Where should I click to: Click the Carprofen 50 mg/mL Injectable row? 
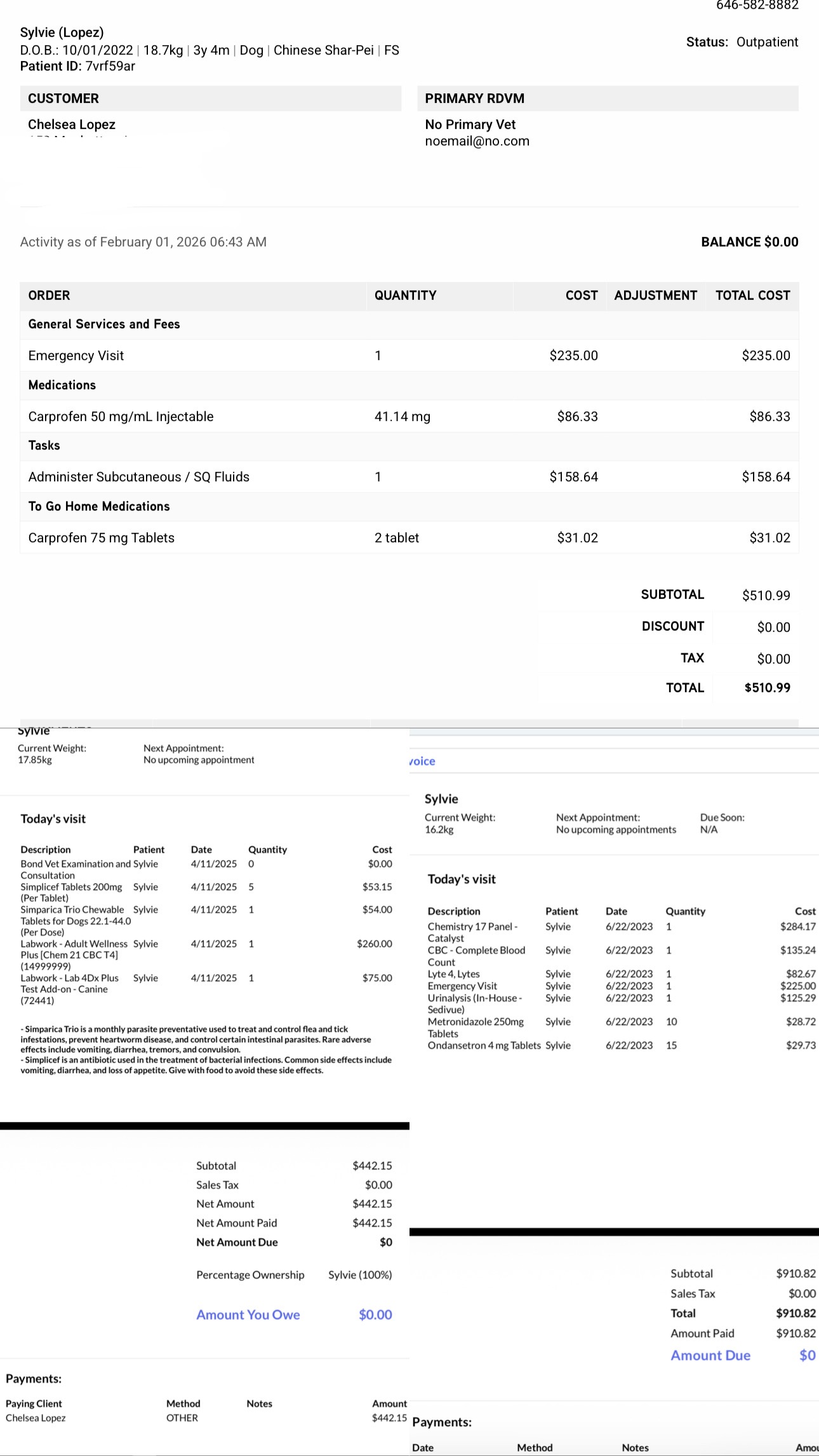(121, 417)
